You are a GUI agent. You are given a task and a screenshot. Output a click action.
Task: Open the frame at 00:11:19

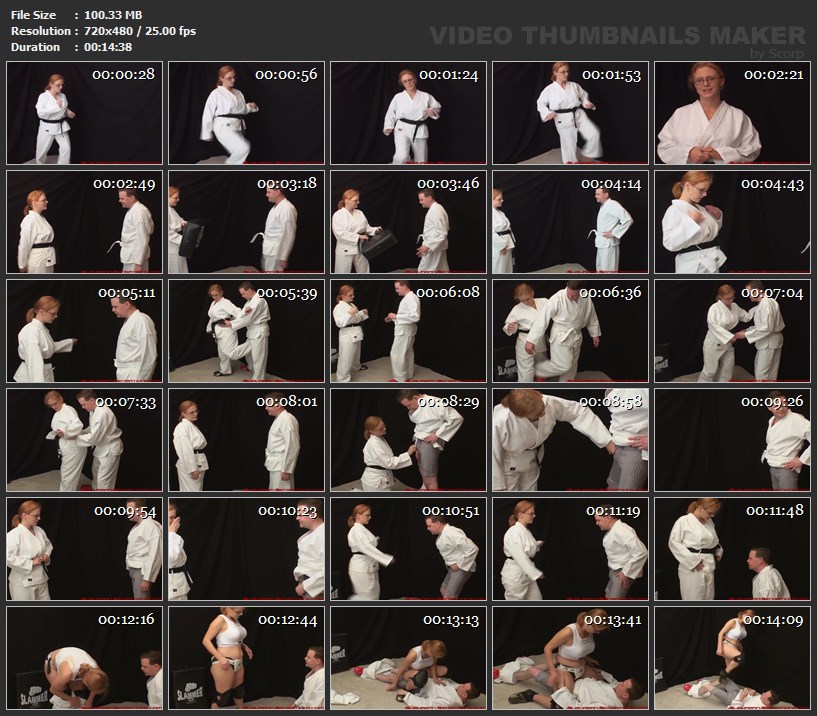click(x=571, y=549)
